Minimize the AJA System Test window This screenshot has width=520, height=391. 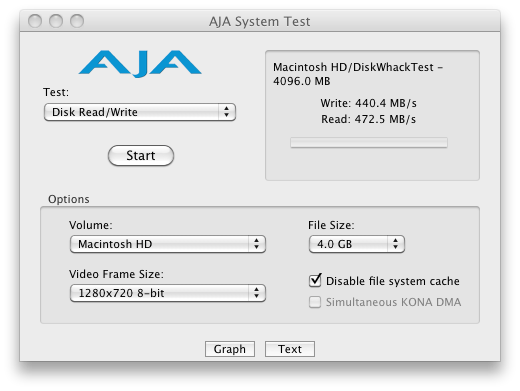click(x=56, y=21)
